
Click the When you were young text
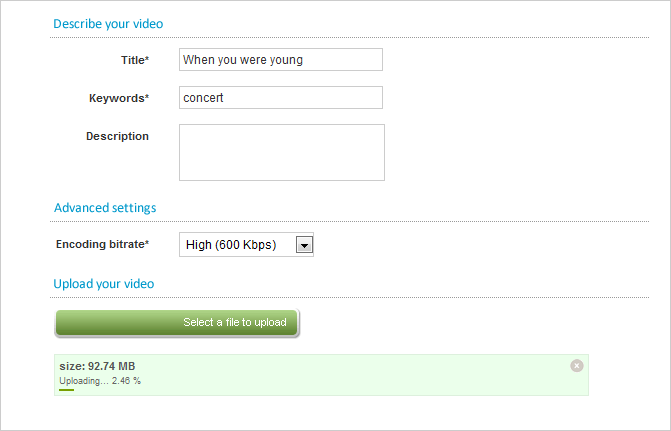tap(243, 60)
